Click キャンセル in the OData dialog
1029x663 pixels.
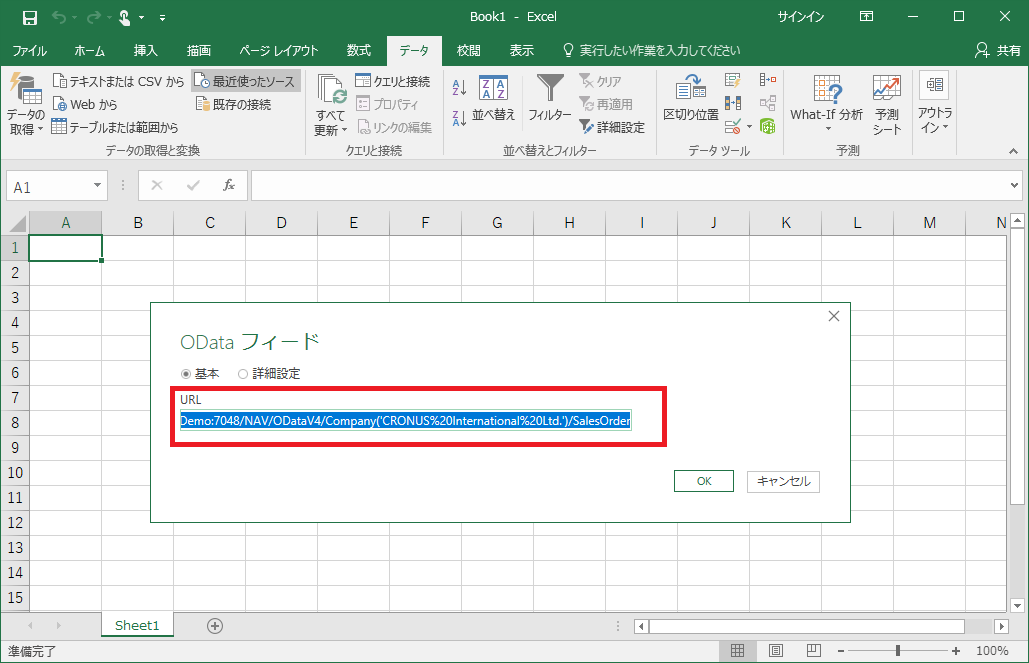[x=784, y=481]
